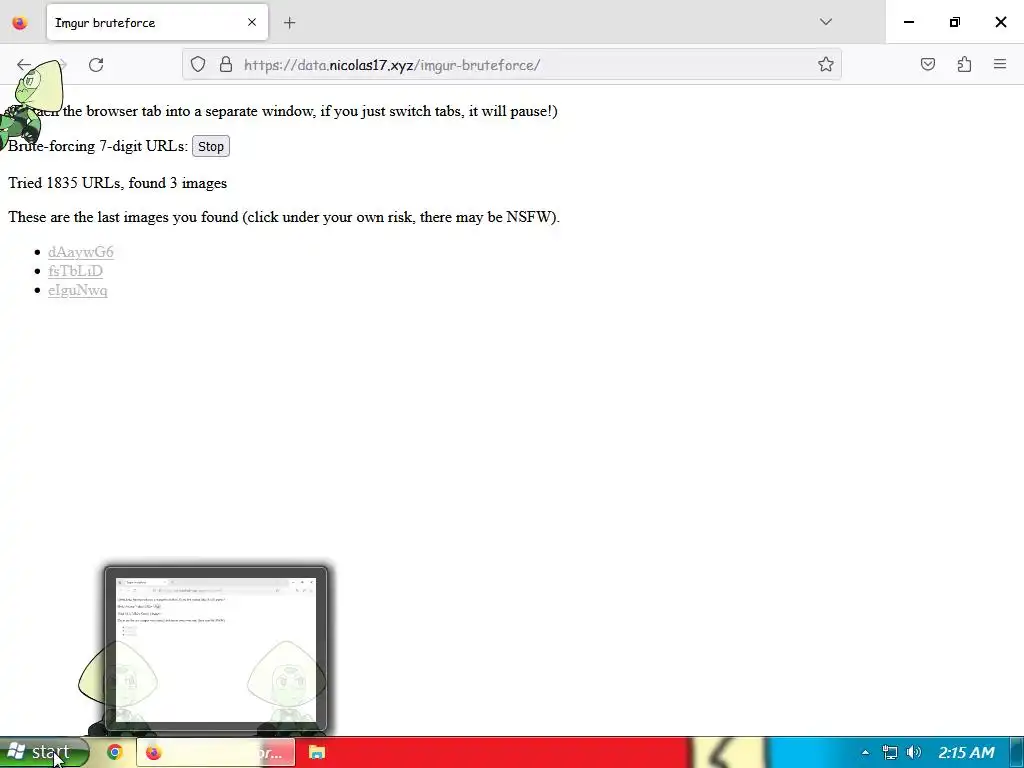Open the dAaywG6 image link
Viewport: 1024px width, 768px height.
[80, 252]
